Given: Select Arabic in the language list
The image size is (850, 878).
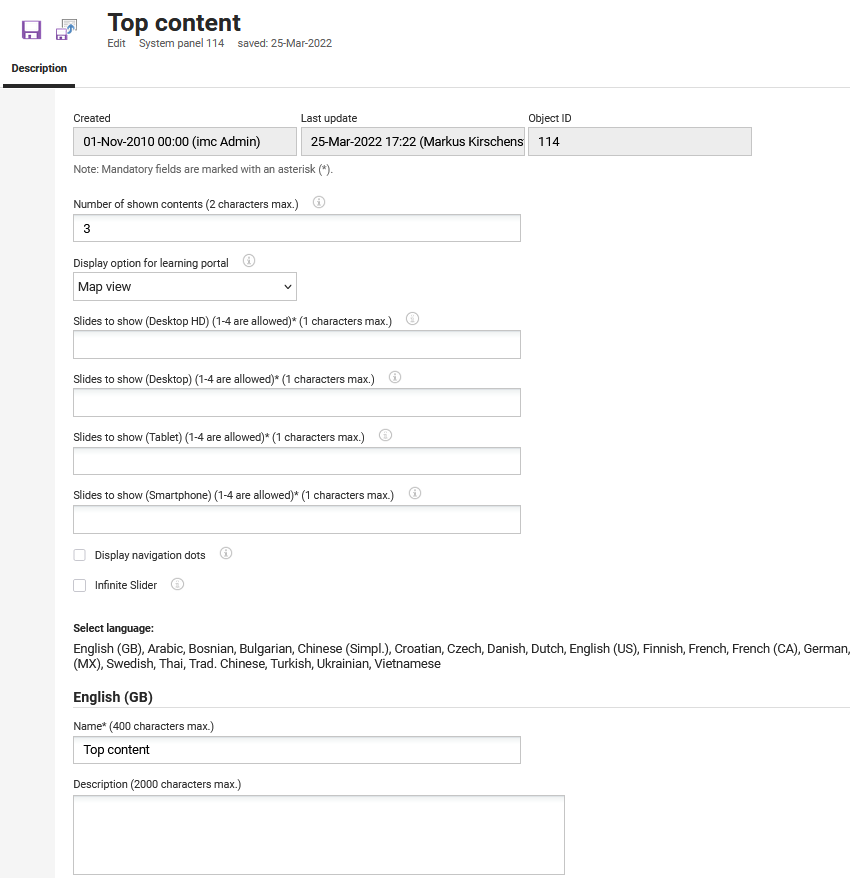Looking at the screenshot, I should 164,649.
